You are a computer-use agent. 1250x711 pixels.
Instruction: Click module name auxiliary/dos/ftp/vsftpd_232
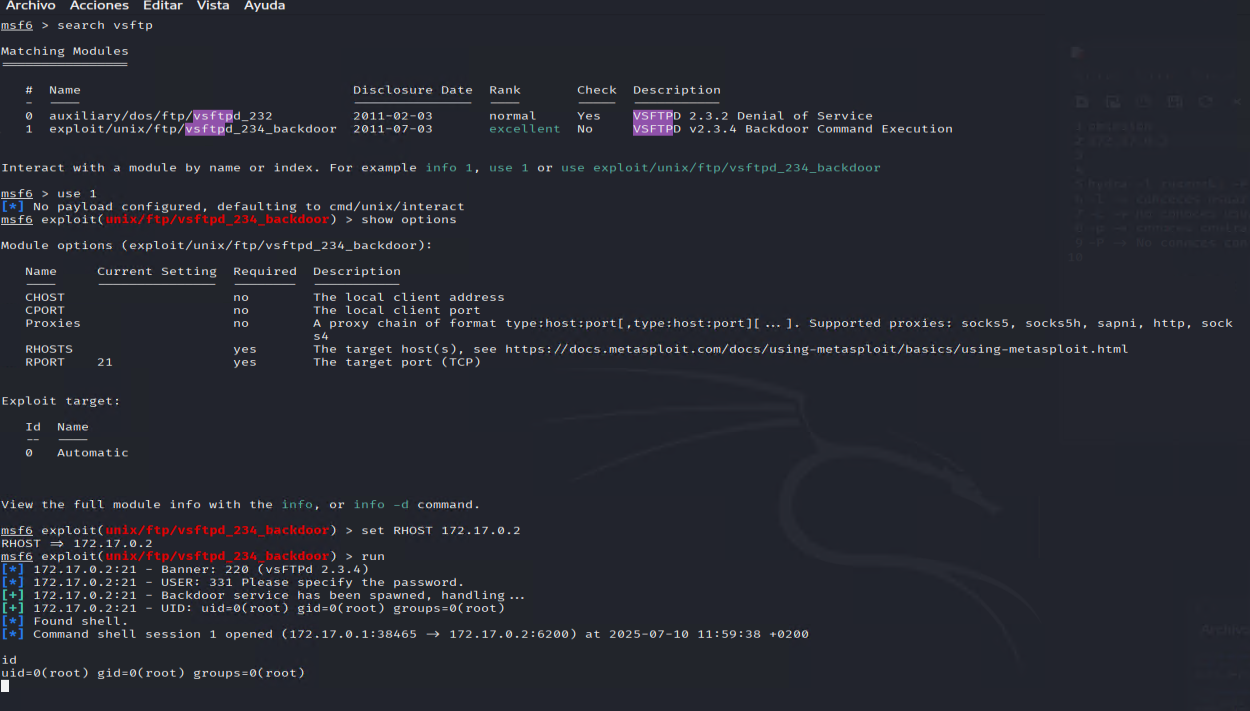161,116
